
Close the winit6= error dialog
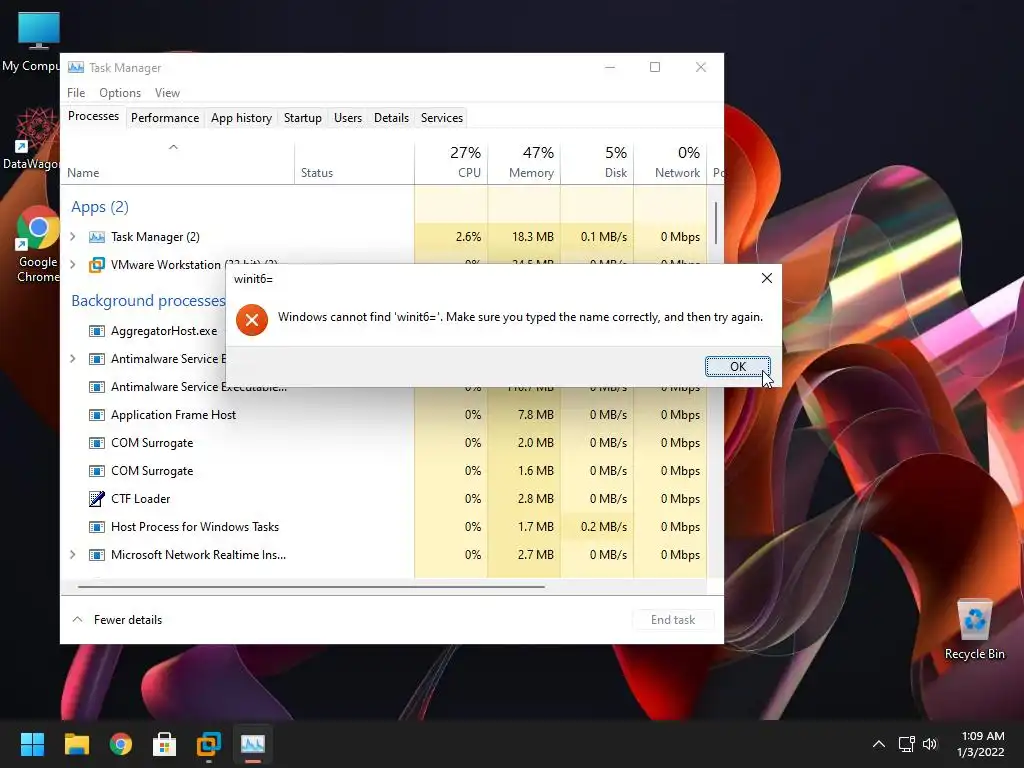coord(767,278)
